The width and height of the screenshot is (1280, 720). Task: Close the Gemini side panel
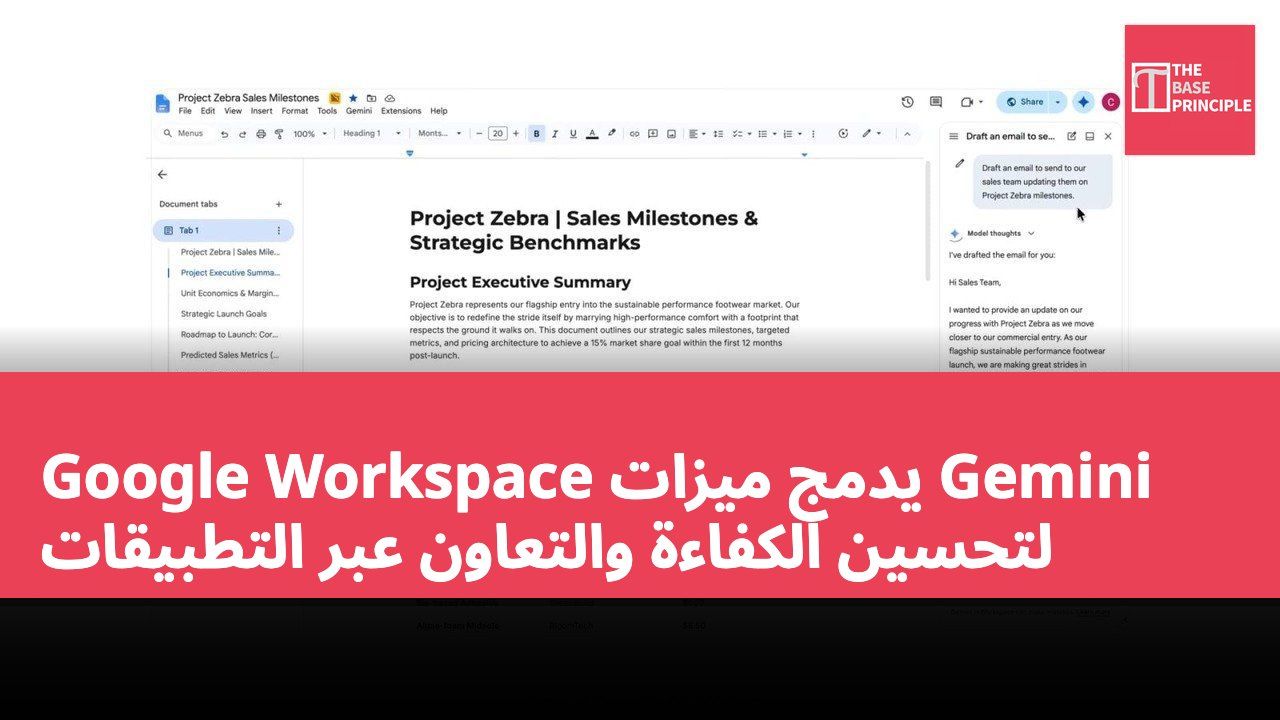1108,136
